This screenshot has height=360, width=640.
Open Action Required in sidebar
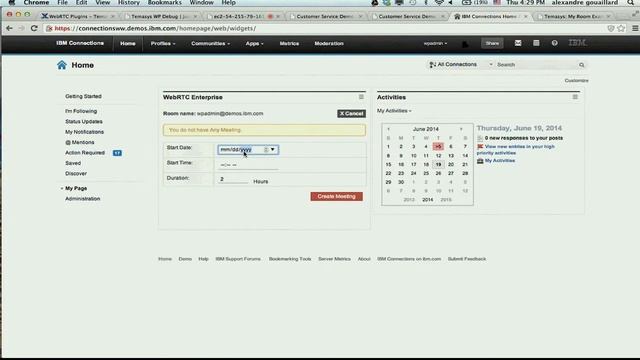pos(85,153)
